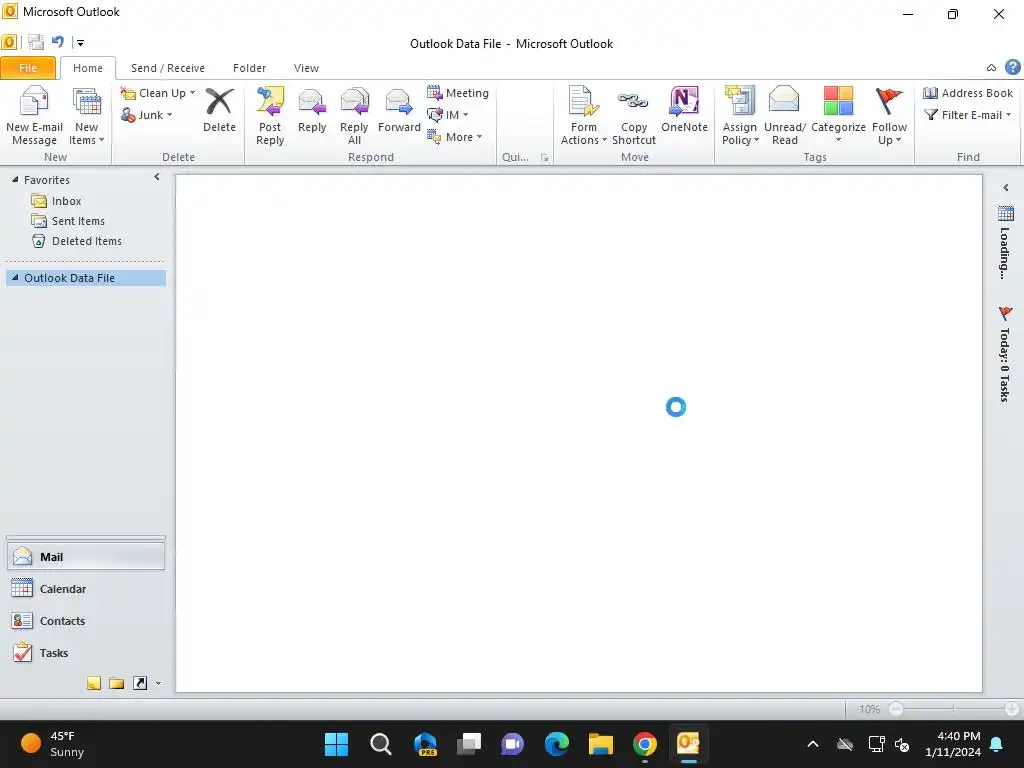Image resolution: width=1024 pixels, height=768 pixels.
Task: Open the Filter E-mail dropdown
Action: click(968, 115)
